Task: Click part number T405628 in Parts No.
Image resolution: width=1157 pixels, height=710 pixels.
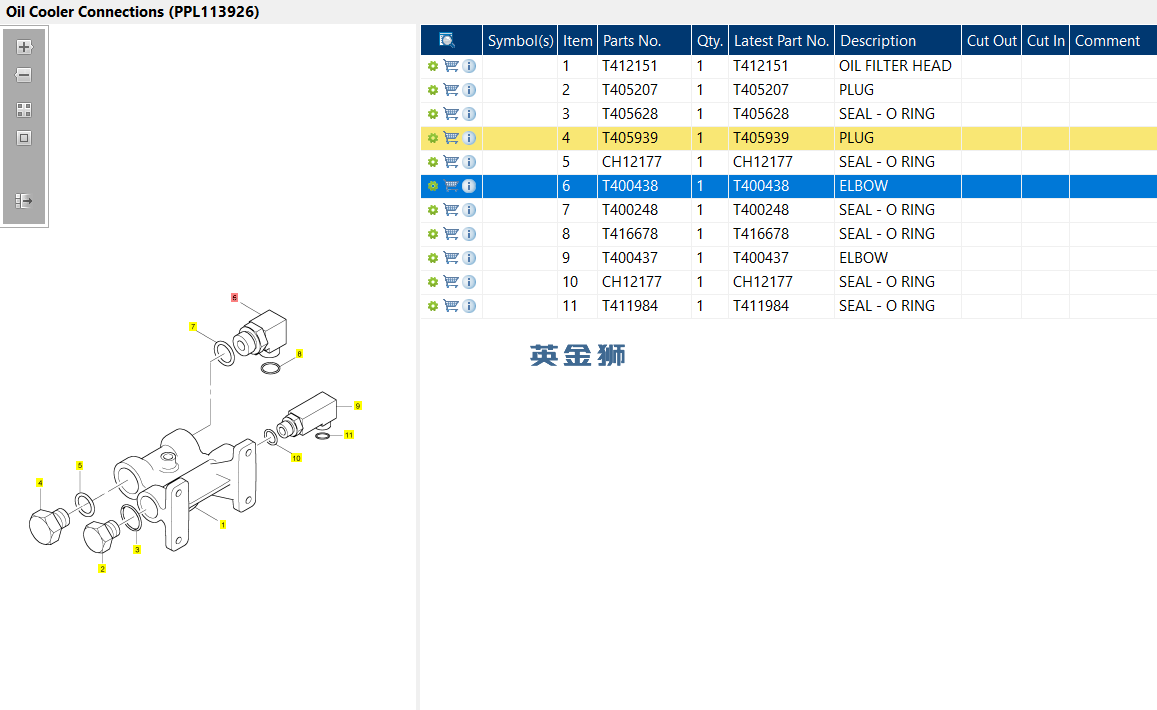Action: coord(629,114)
